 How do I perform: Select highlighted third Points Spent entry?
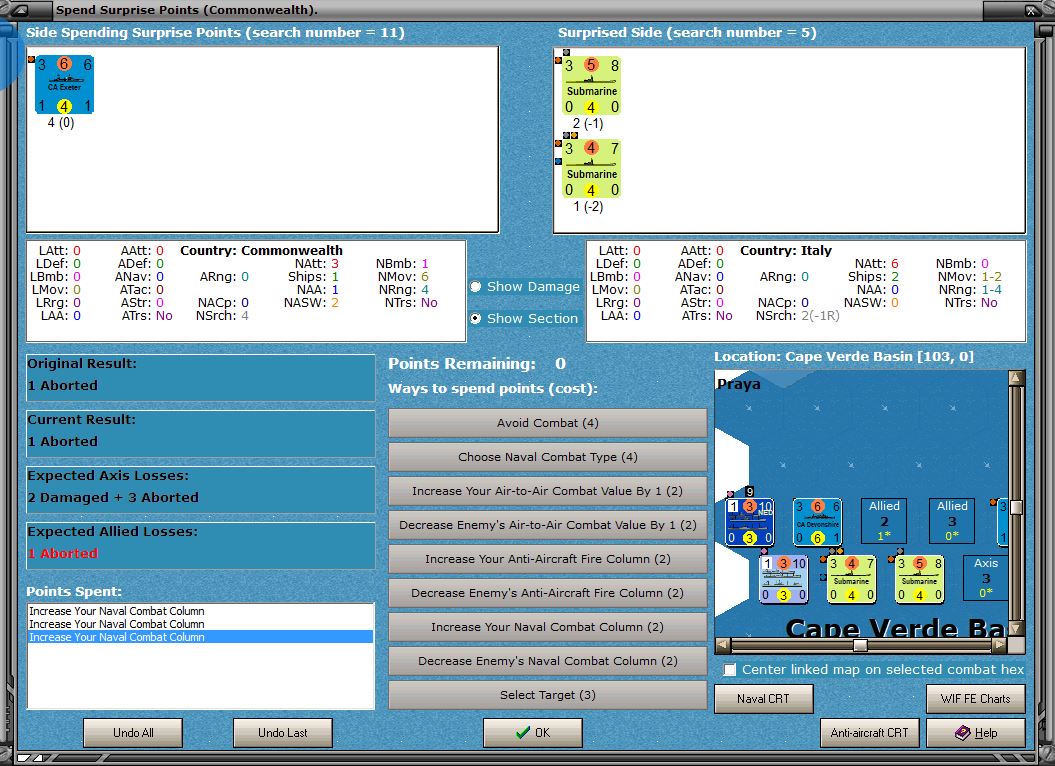point(201,637)
